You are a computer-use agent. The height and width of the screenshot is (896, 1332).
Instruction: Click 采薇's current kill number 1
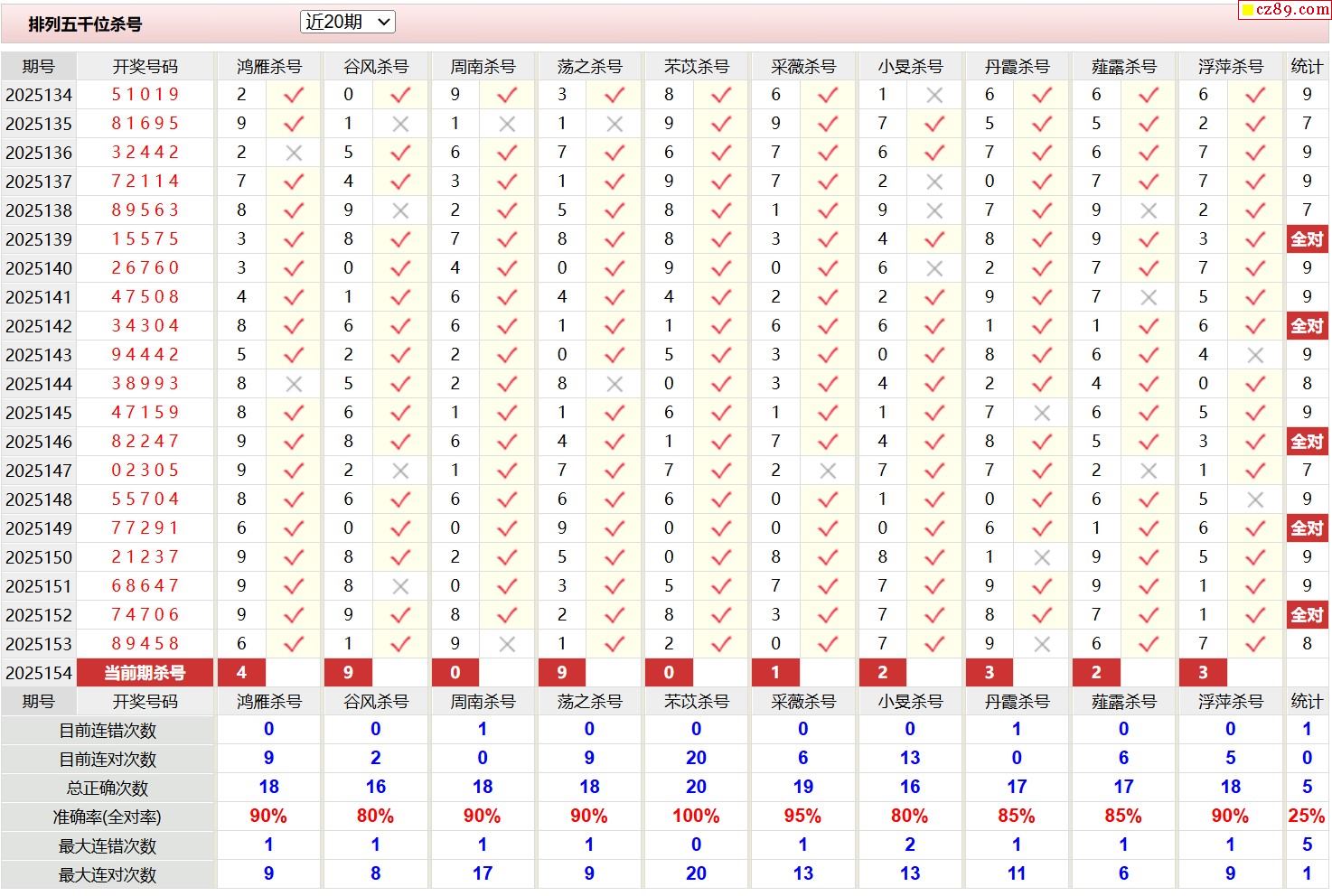[x=775, y=673]
